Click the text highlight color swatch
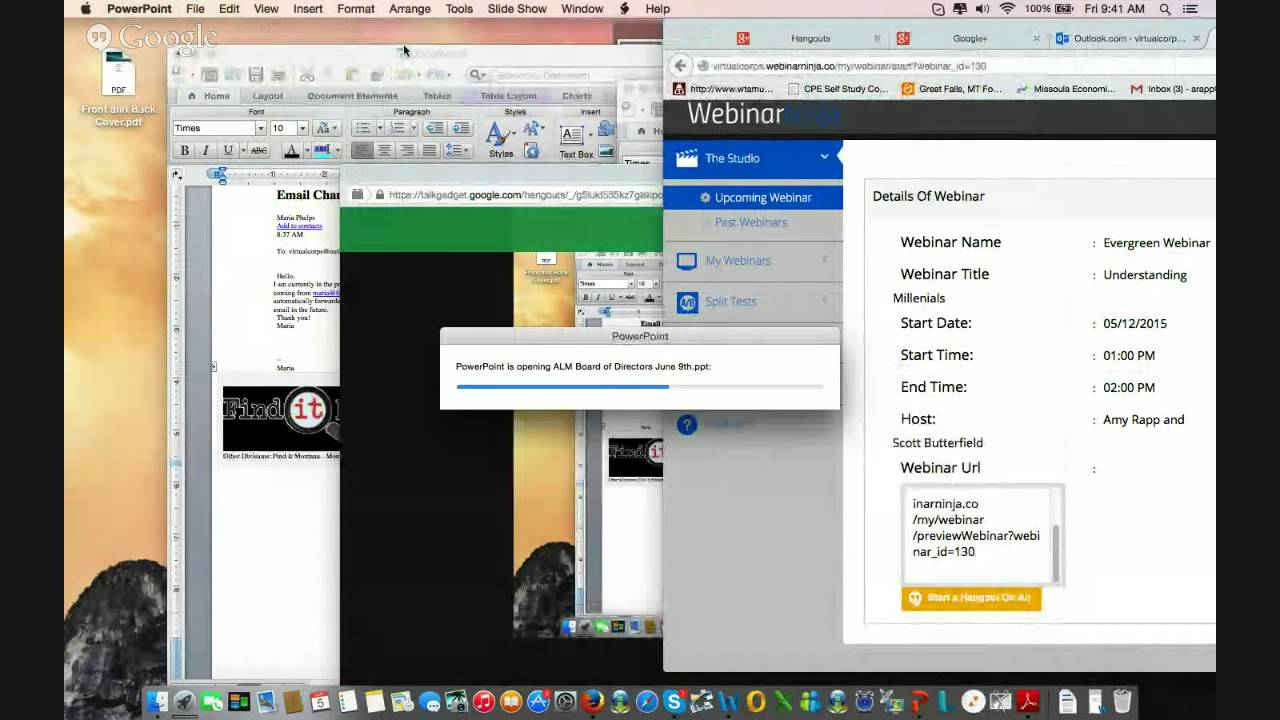The width and height of the screenshot is (1280, 720). point(322,150)
